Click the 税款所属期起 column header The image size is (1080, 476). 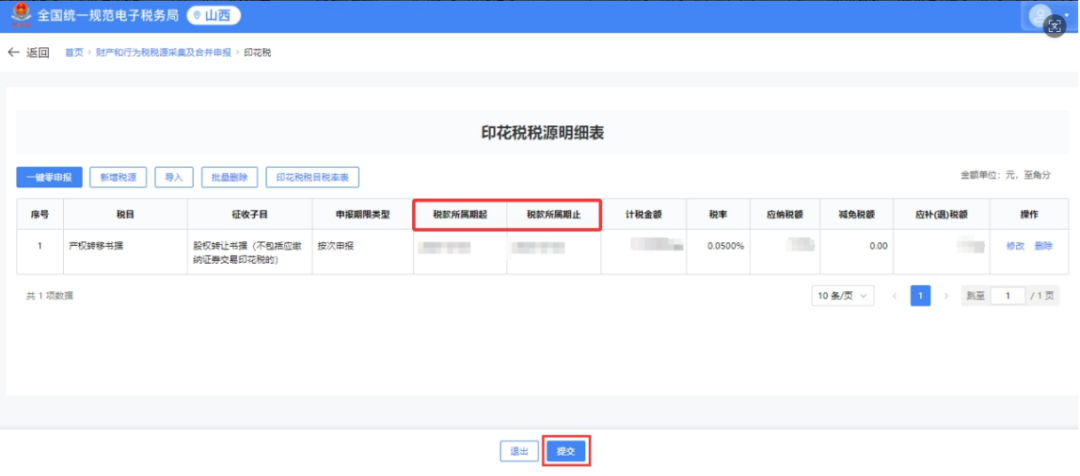pyautogui.click(x=460, y=214)
